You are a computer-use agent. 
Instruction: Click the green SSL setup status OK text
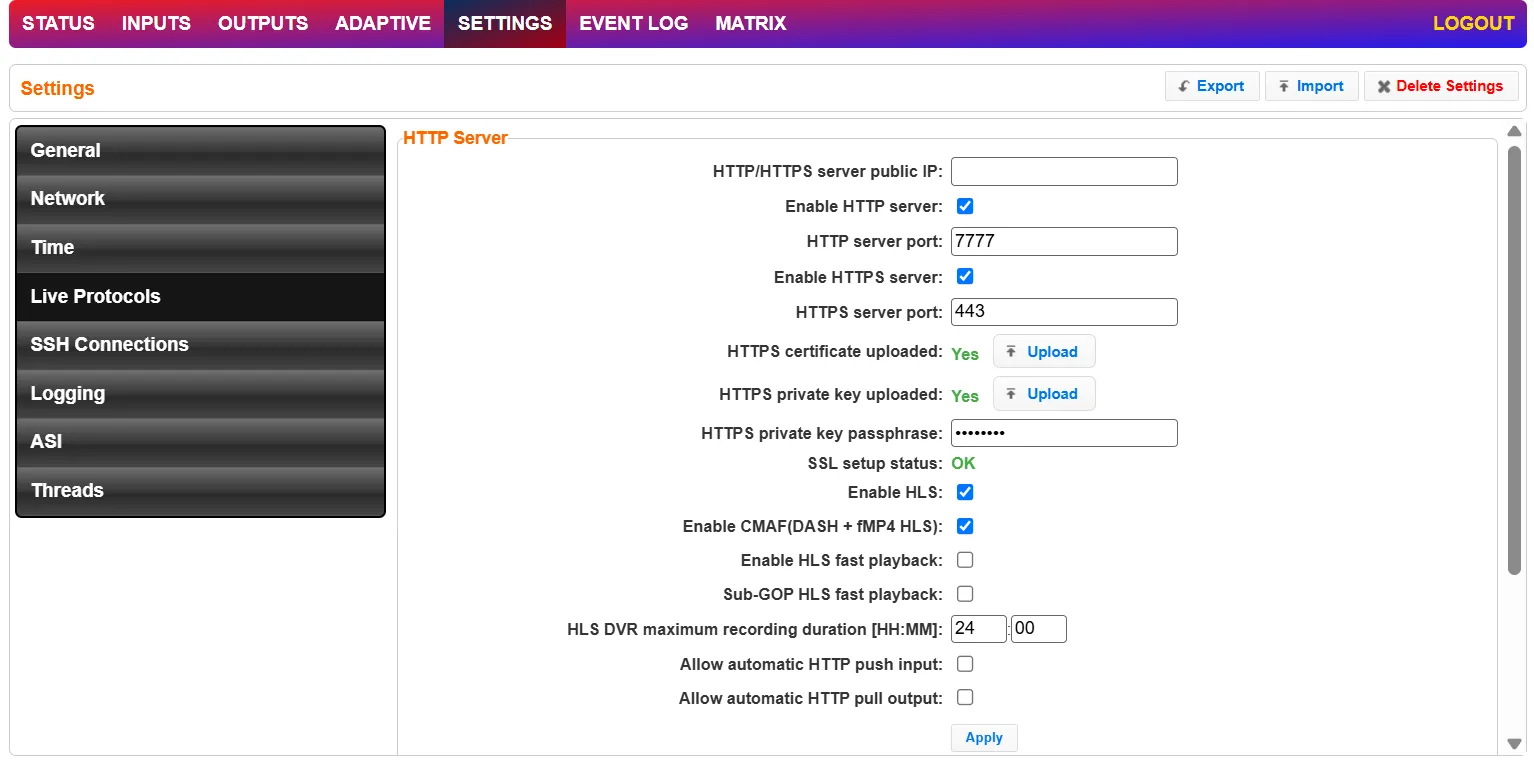963,464
